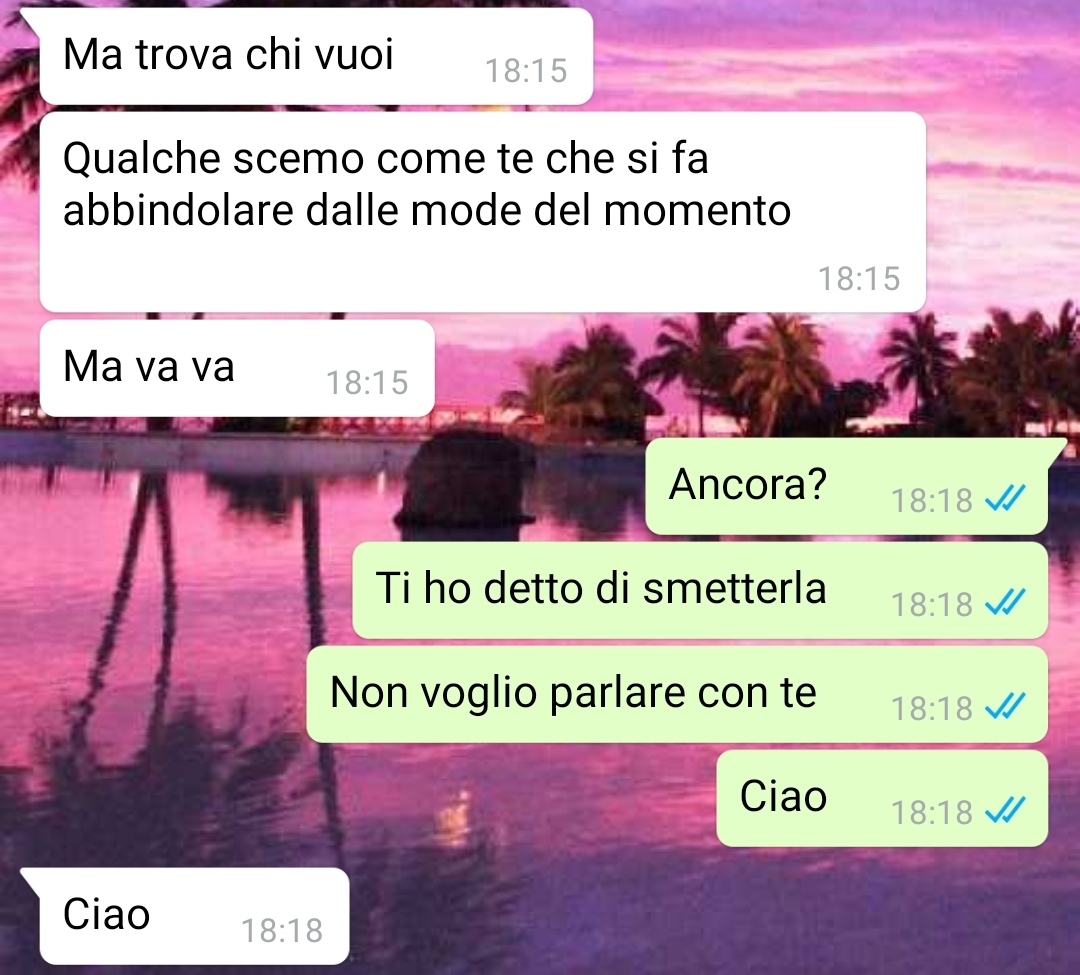The width and height of the screenshot is (1080, 975).
Task: Click the 18:18 timestamp on "Non voglio parlare con te"
Action: click(932, 709)
